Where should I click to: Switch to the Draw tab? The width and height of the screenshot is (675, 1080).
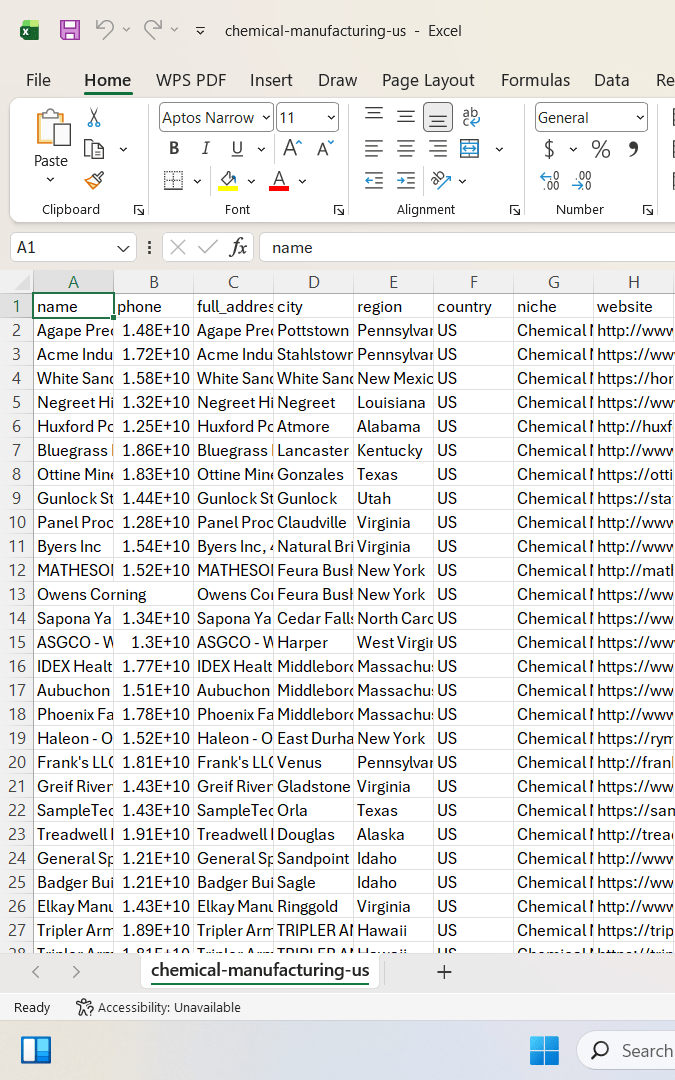pos(338,81)
